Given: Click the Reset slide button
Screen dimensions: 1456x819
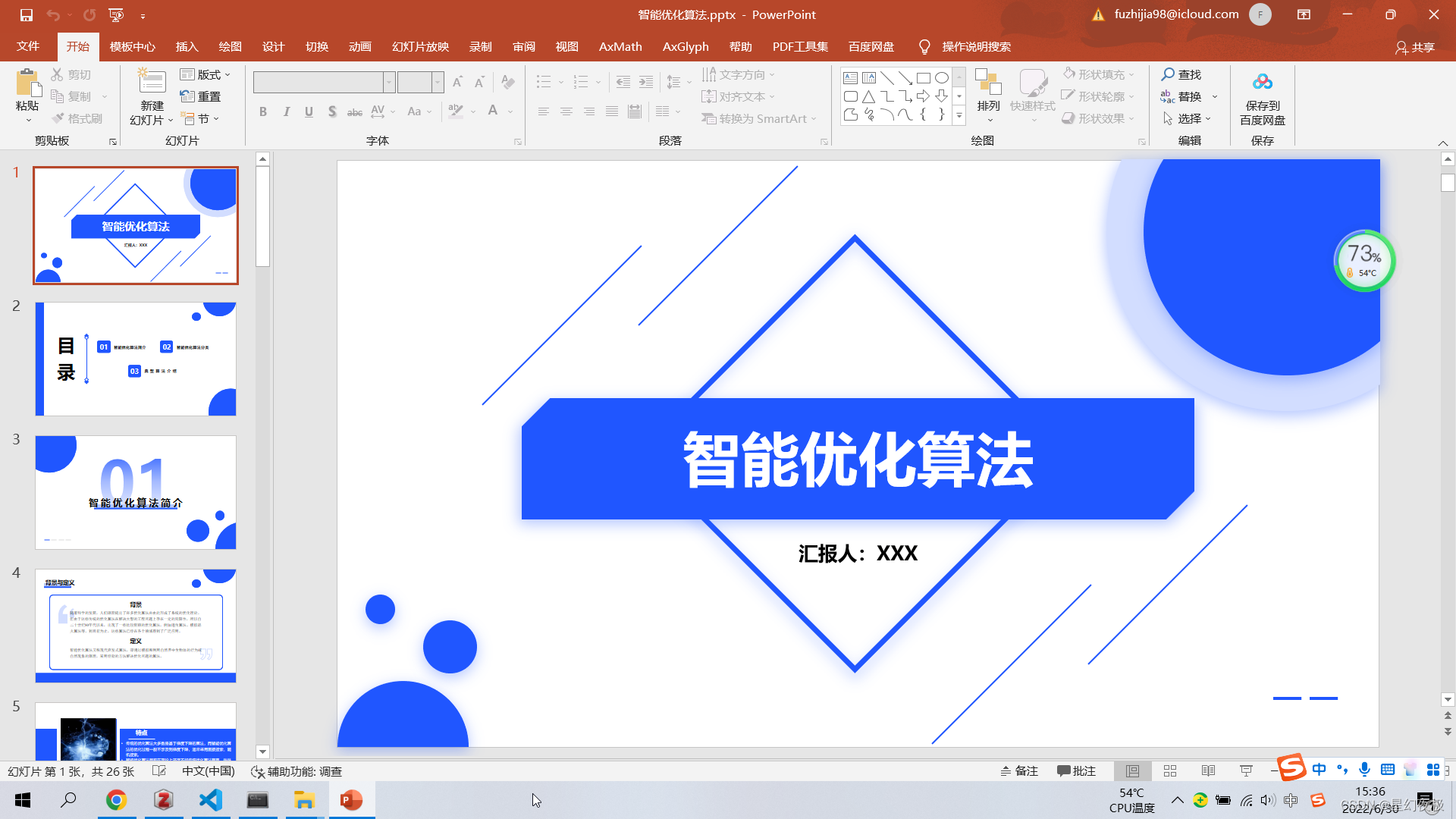Looking at the screenshot, I should pos(200,96).
